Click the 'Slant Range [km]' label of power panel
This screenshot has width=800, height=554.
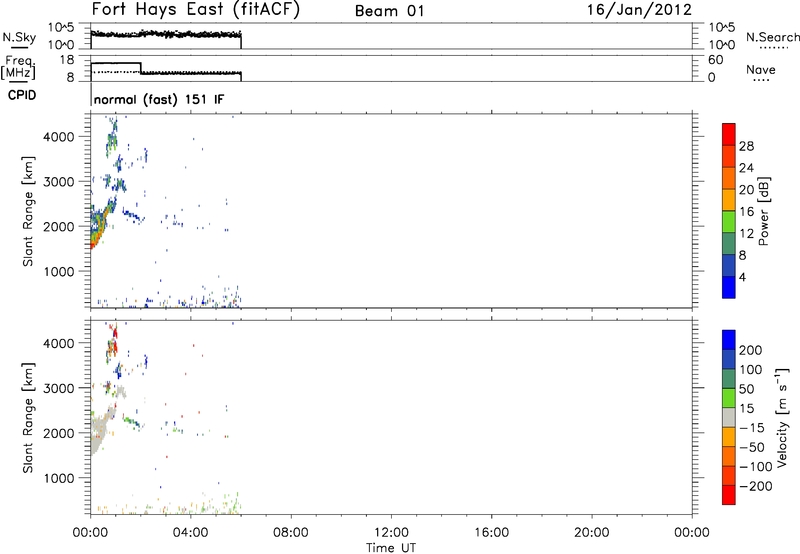(x=28, y=211)
